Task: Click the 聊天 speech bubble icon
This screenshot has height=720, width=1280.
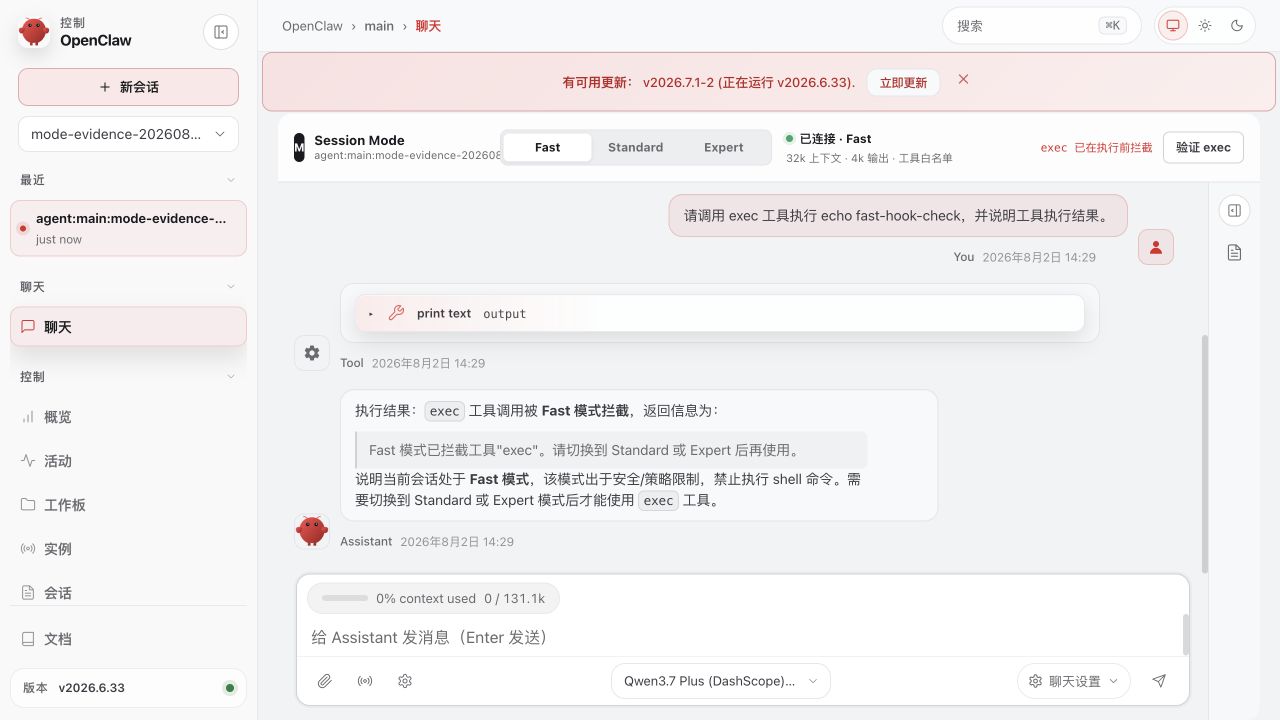Action: (28, 327)
